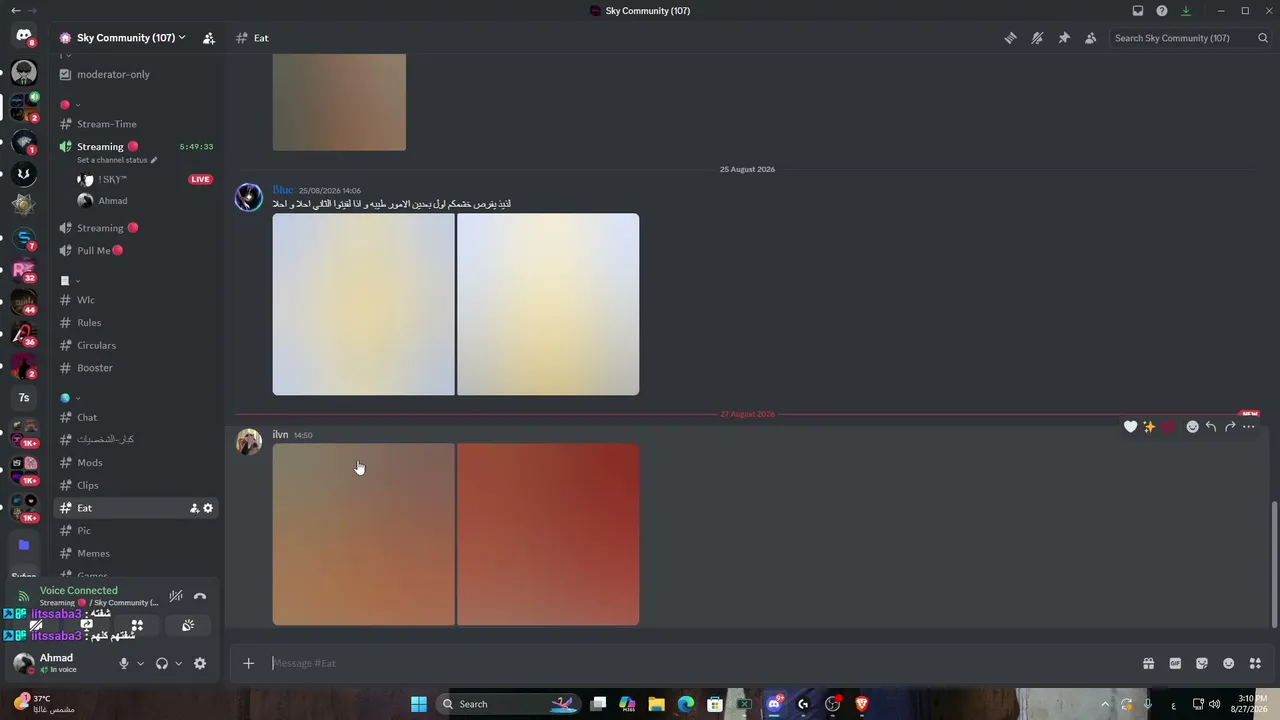
Task: Deafen with the headphones button
Action: (x=162, y=663)
